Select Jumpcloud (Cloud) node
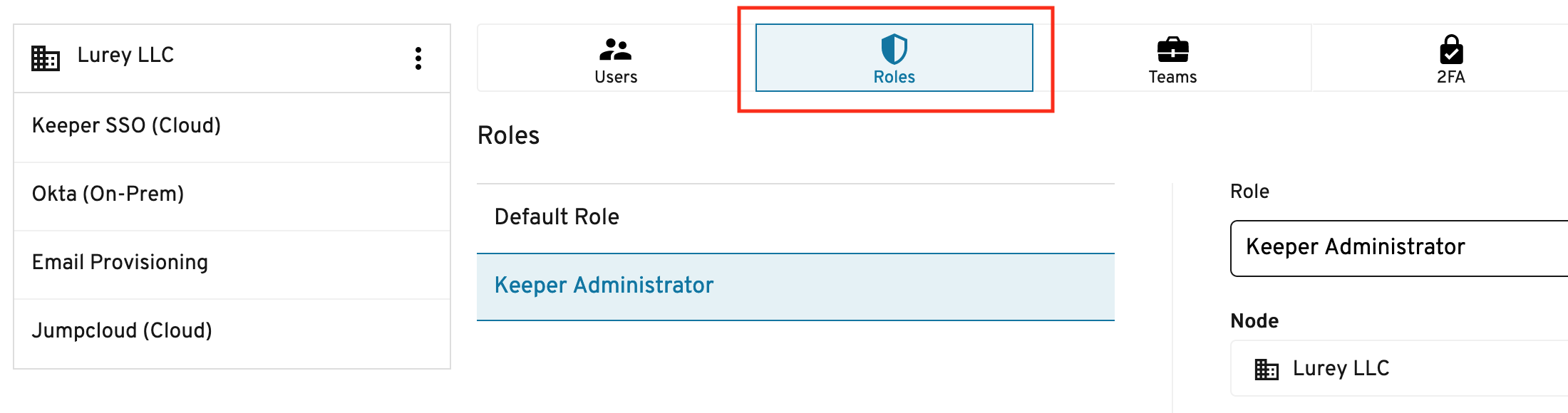1568x413 pixels. pos(232,331)
